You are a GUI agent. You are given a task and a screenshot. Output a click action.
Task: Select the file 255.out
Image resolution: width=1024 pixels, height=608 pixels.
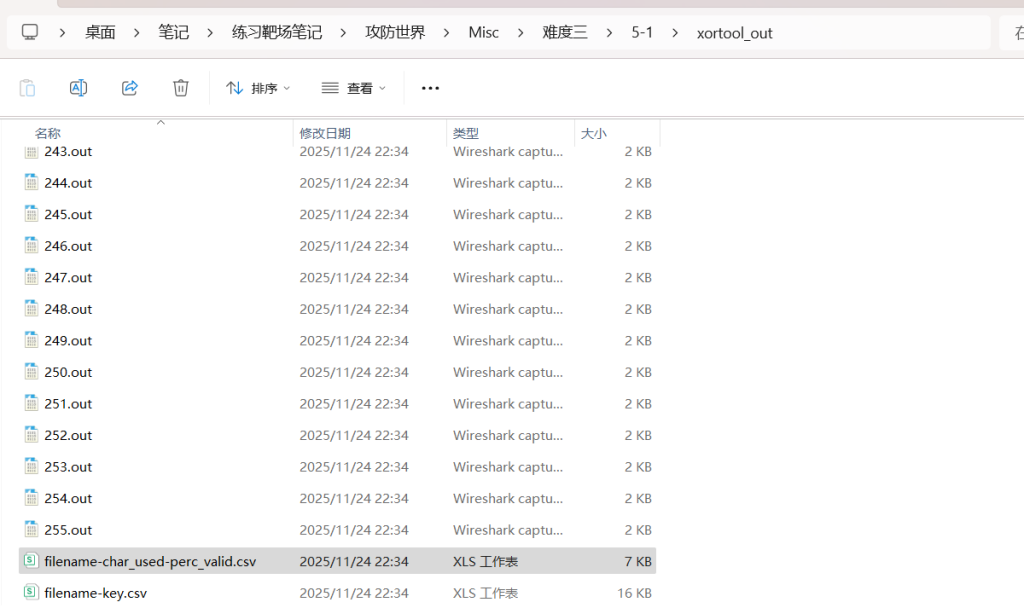pyautogui.click(x=68, y=530)
